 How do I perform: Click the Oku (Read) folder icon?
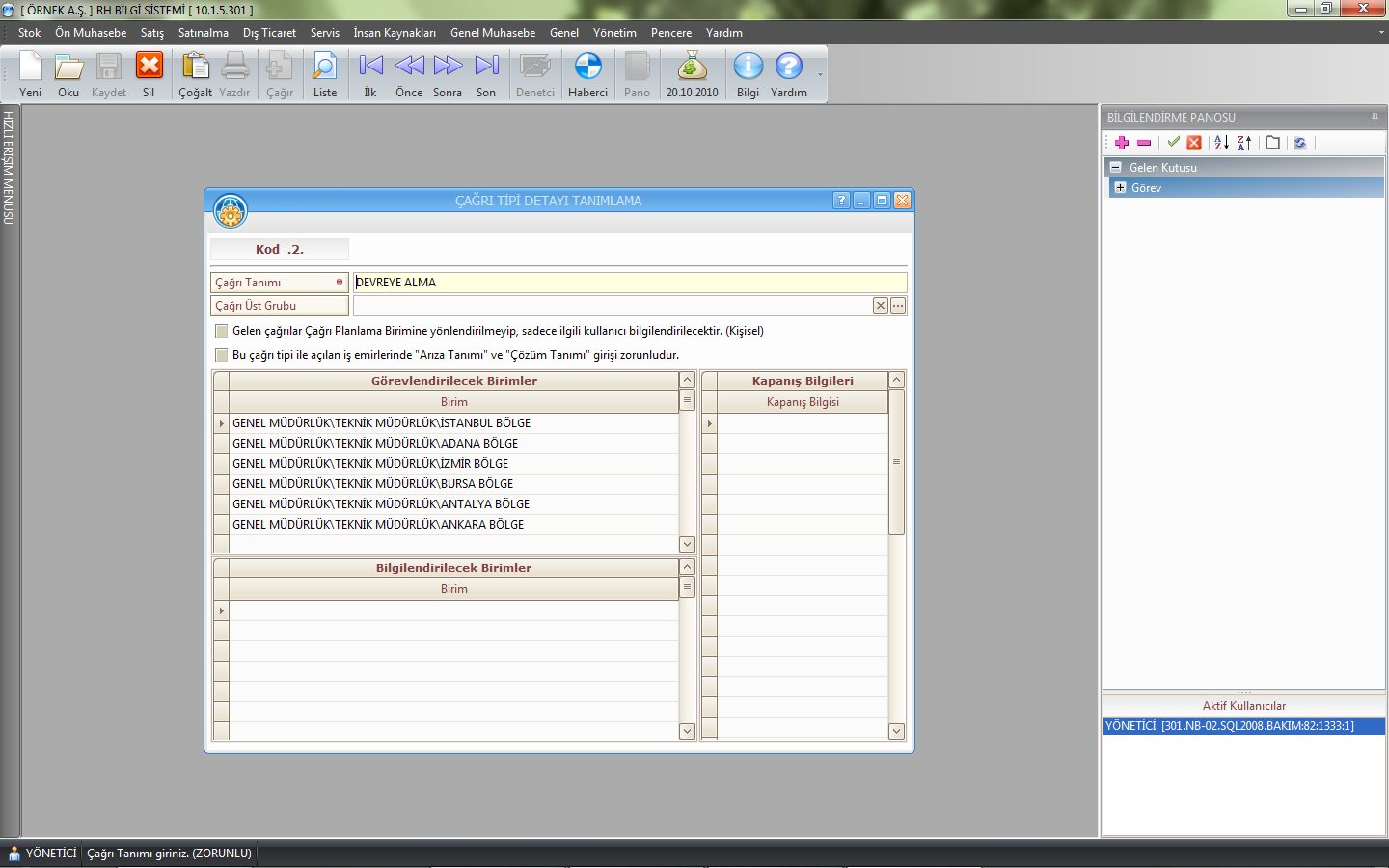point(68,74)
